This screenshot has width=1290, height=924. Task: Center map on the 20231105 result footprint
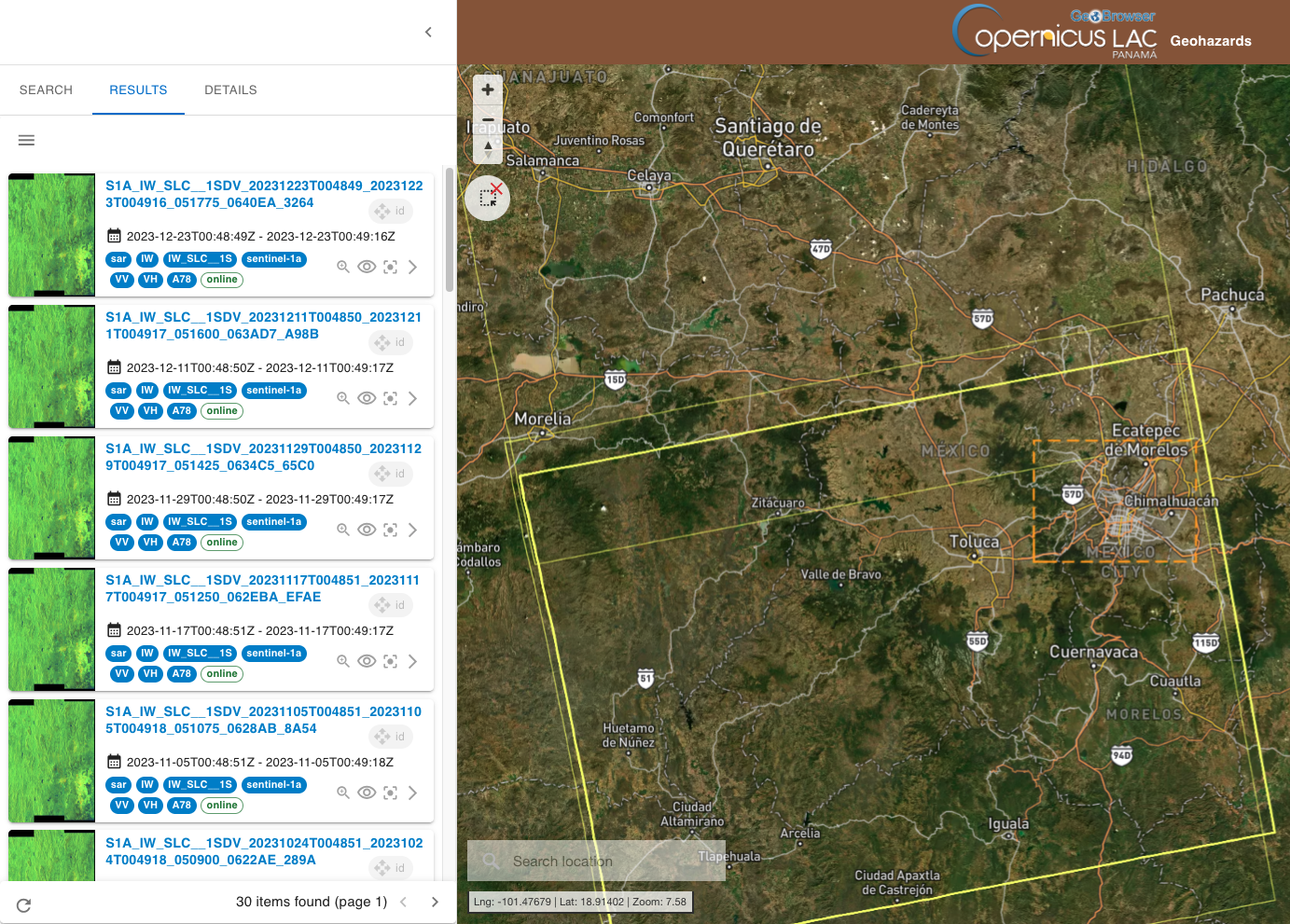pyautogui.click(x=390, y=793)
